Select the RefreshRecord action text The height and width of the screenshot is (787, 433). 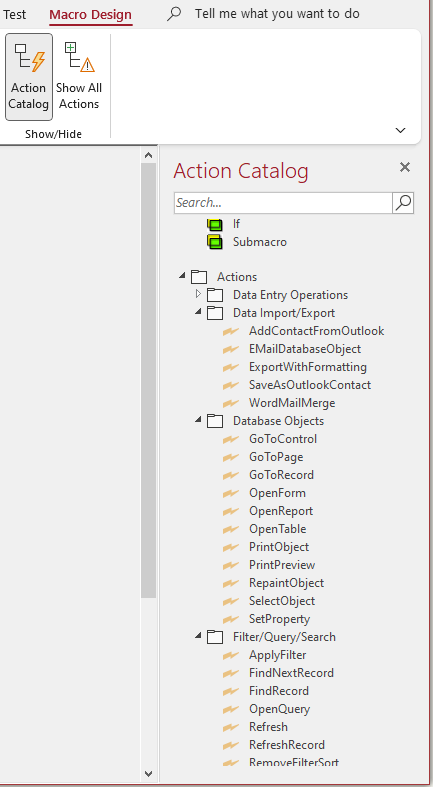(287, 745)
